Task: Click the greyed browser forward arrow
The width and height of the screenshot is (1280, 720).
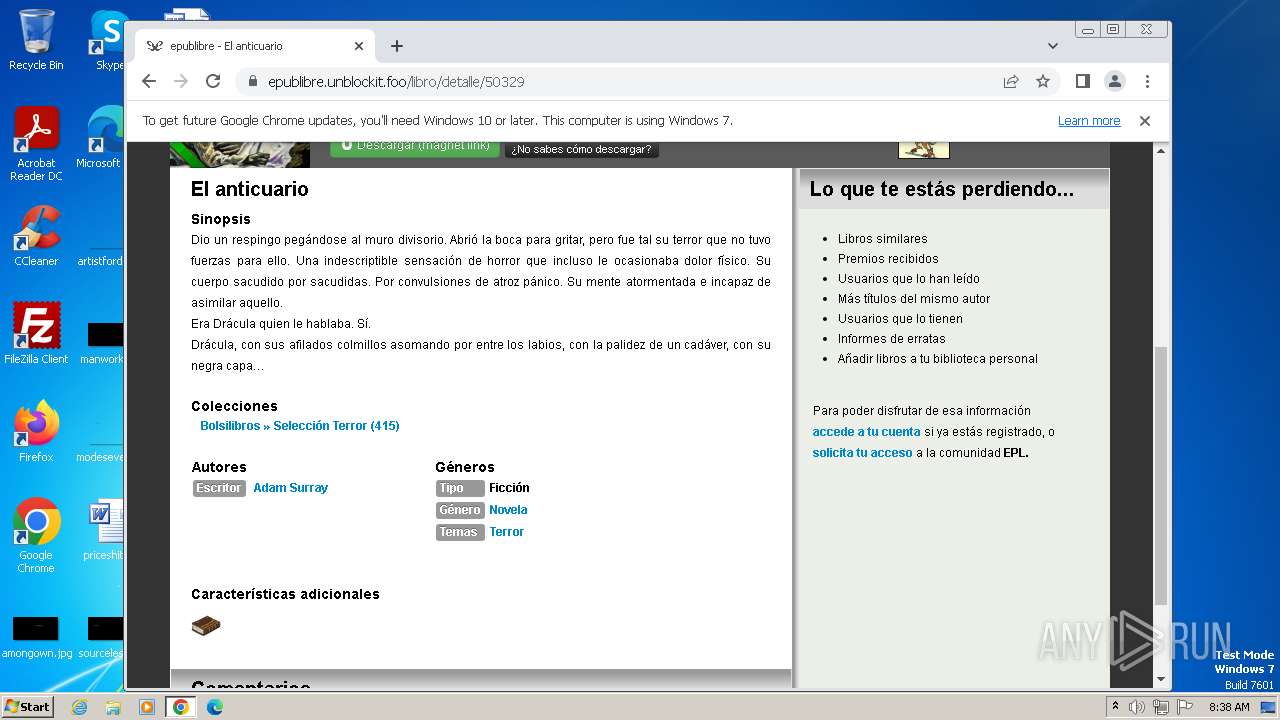Action: [x=181, y=81]
